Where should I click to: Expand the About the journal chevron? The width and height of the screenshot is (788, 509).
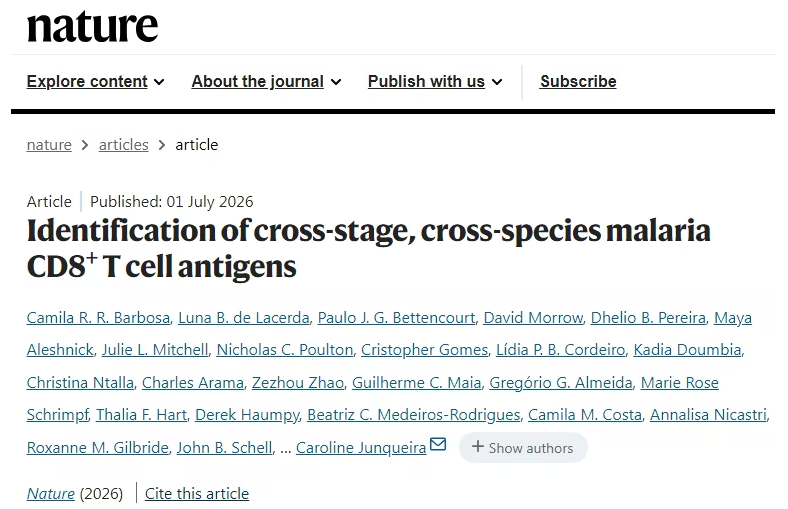click(x=336, y=82)
